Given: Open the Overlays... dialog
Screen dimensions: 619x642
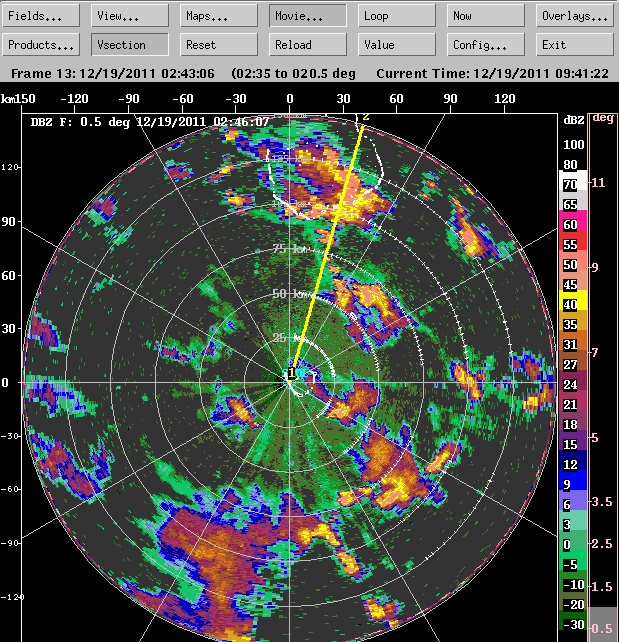Looking at the screenshot, I should tap(577, 16).
